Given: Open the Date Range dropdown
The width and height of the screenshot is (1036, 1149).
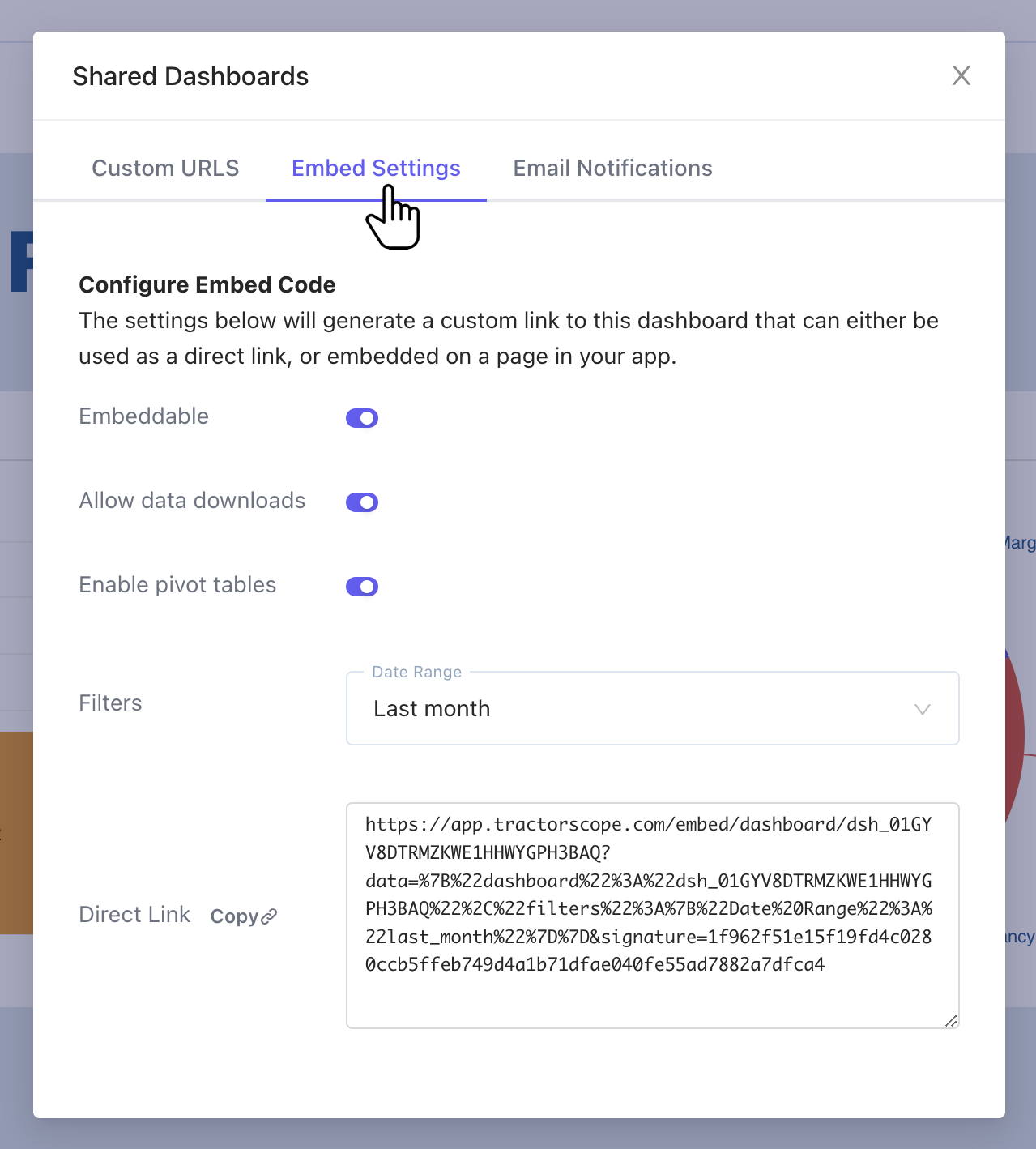Looking at the screenshot, I should 652,709.
